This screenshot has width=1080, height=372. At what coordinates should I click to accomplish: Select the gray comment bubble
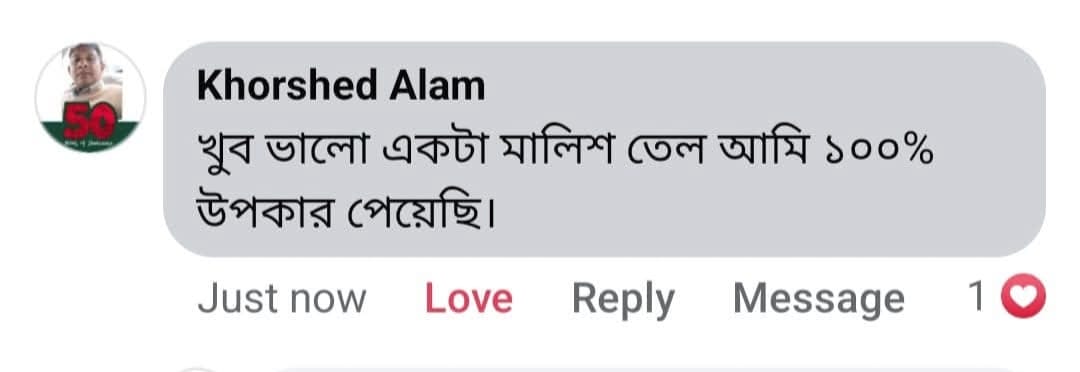point(604,149)
